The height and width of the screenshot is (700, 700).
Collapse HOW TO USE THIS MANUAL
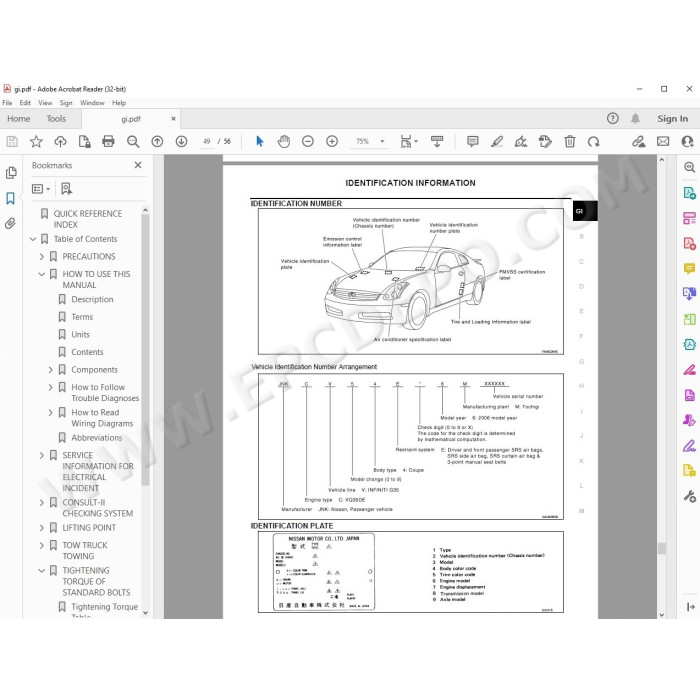click(42, 274)
